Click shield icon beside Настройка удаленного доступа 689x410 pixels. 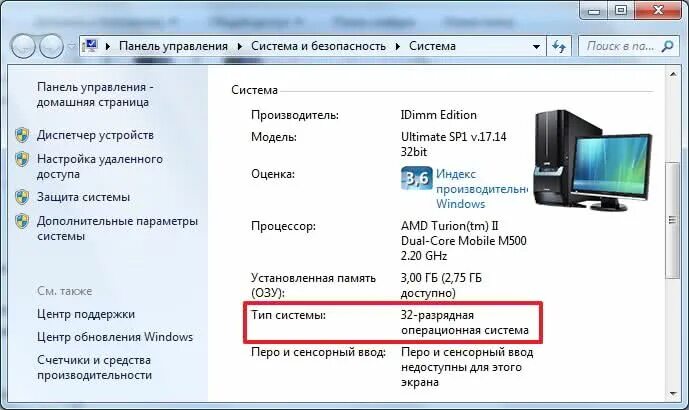[x=22, y=159]
